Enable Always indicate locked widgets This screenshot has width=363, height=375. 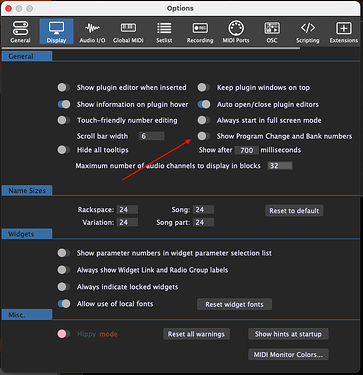click(63, 287)
